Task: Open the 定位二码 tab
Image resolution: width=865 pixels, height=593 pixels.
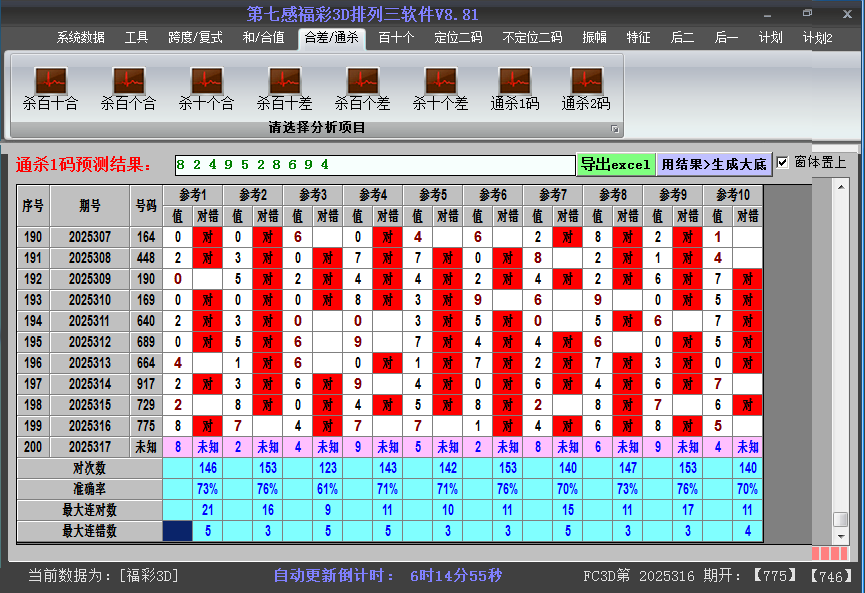Action: [x=458, y=38]
